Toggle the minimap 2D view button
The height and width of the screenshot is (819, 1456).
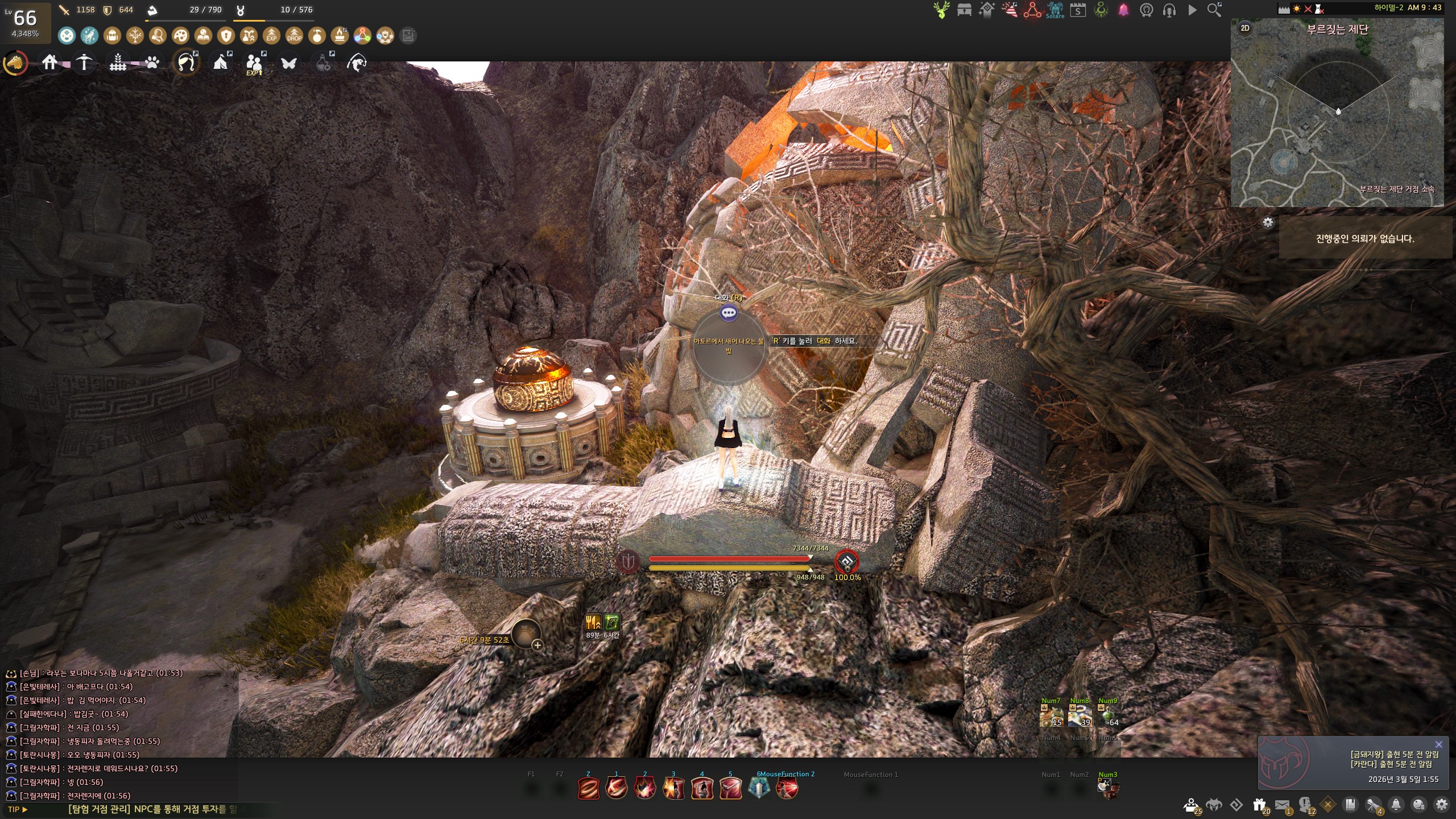(x=1245, y=28)
